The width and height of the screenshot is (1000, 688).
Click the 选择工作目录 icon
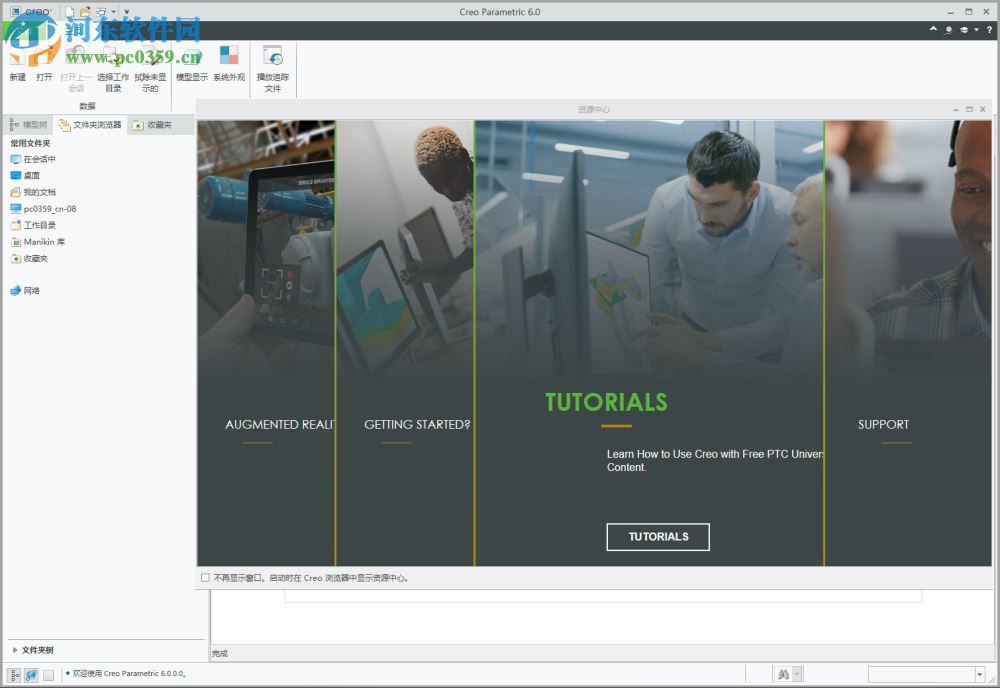[112, 60]
